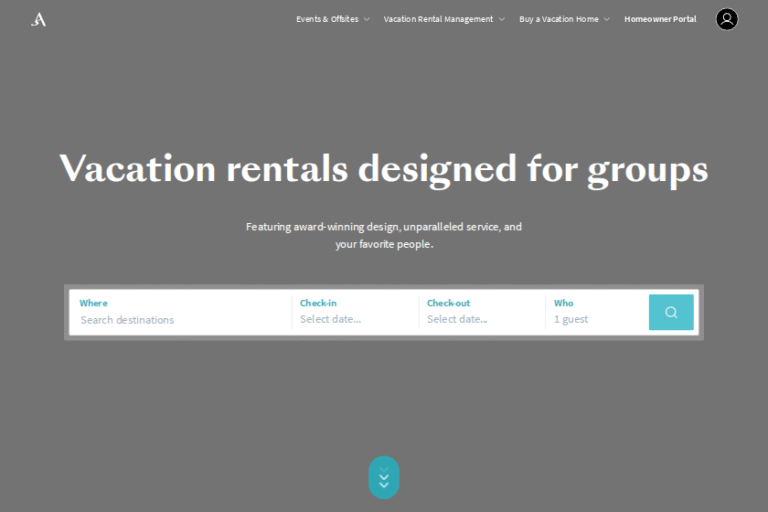Viewport: 768px width, 512px height.
Task: Click the scroll-down double chevron button
Action: [x=384, y=477]
